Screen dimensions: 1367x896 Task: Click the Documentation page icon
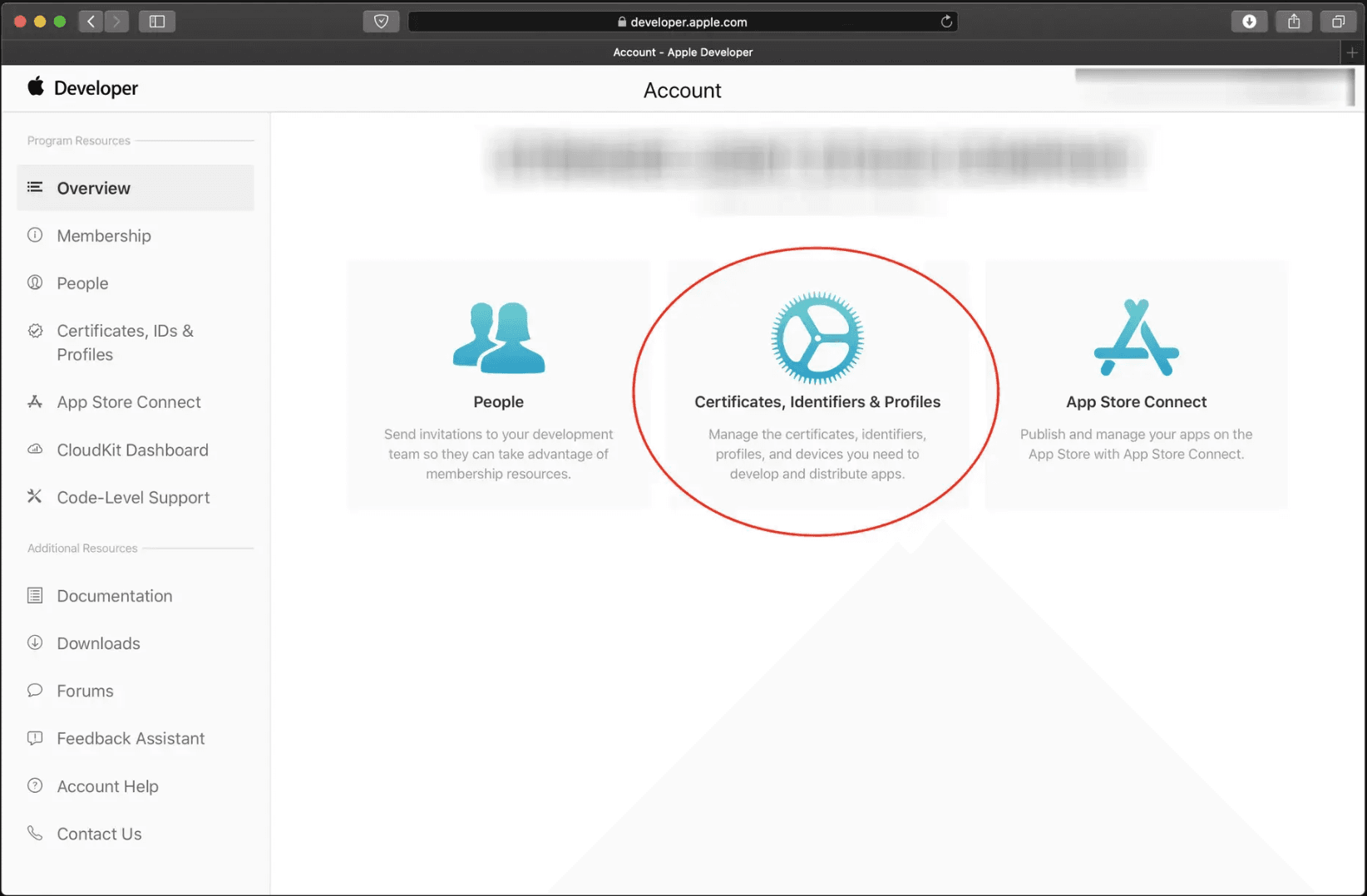[35, 595]
